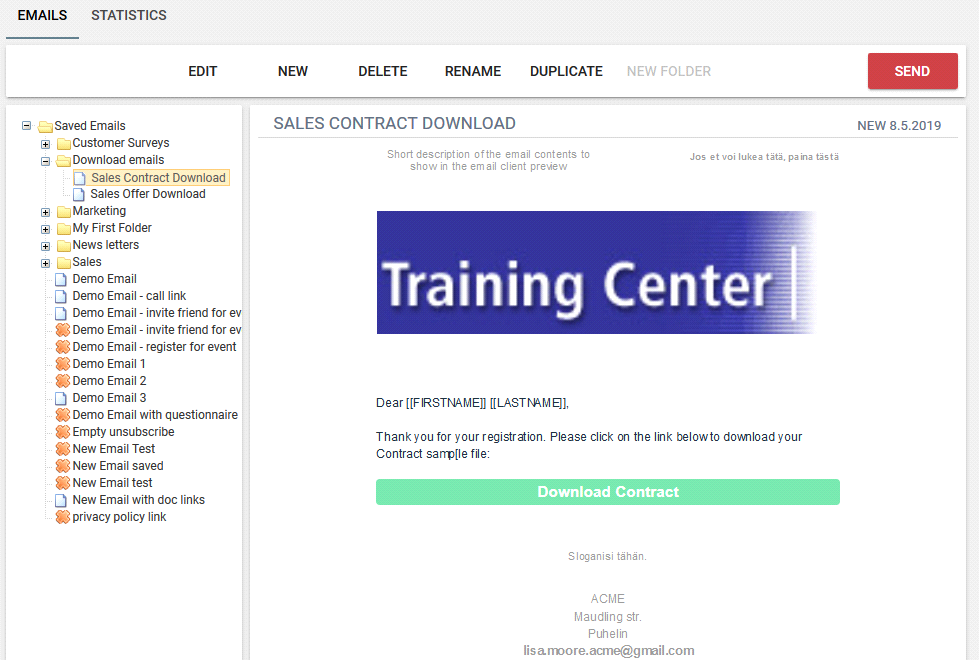This screenshot has width=979, height=660.
Task: Click the green Download Contract button
Action: (608, 492)
